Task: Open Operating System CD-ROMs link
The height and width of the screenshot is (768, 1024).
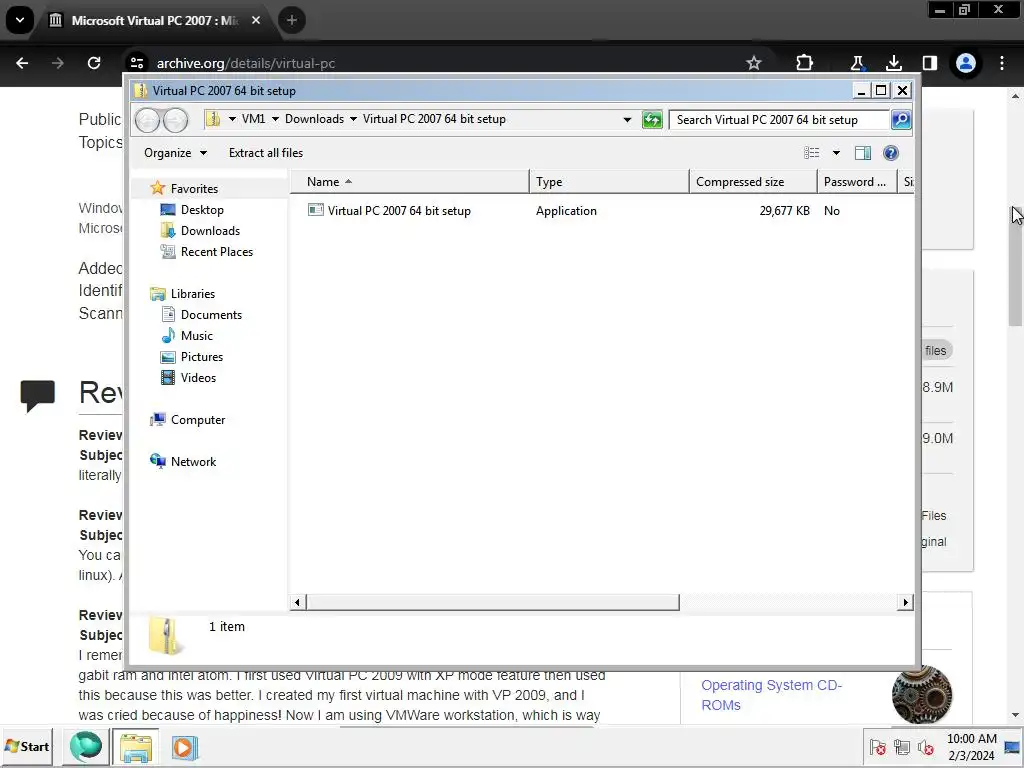Action: (x=771, y=695)
